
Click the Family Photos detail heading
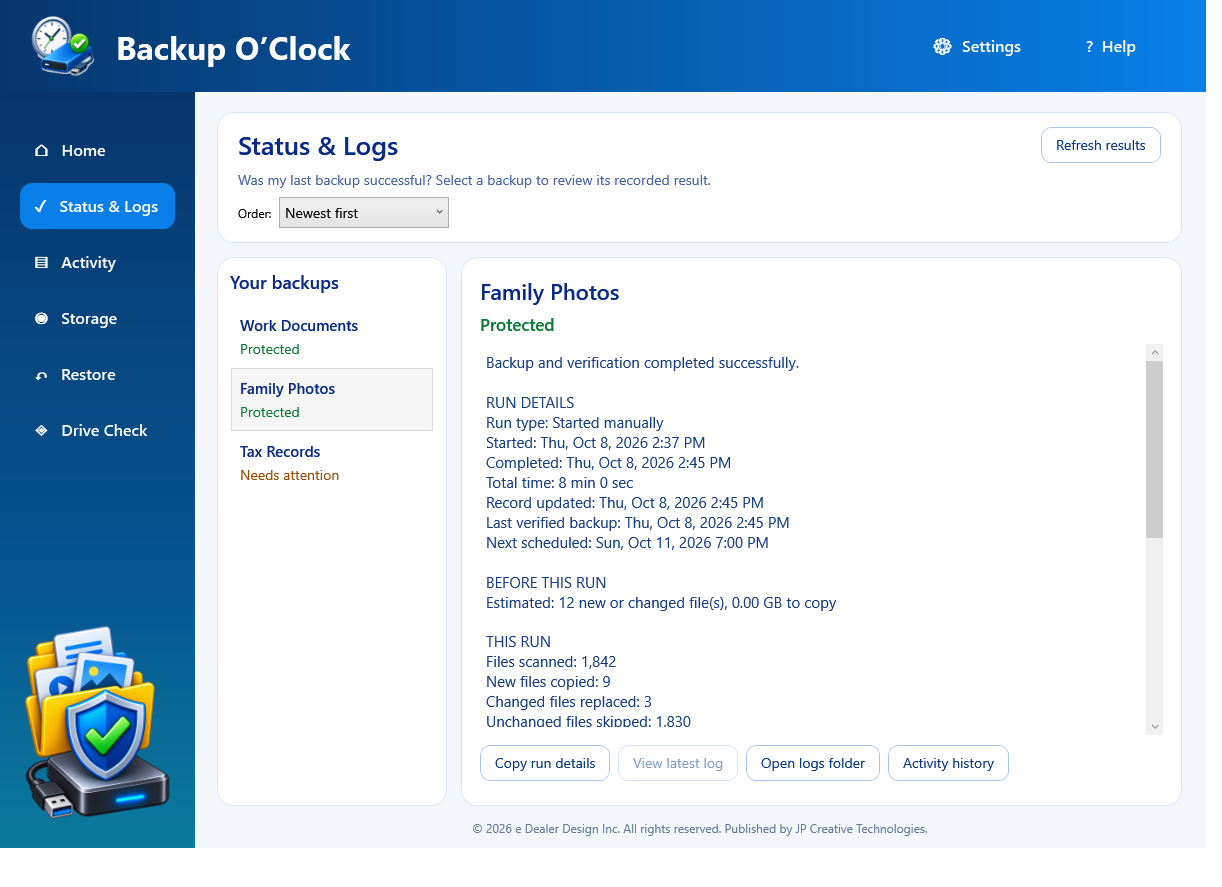point(550,293)
